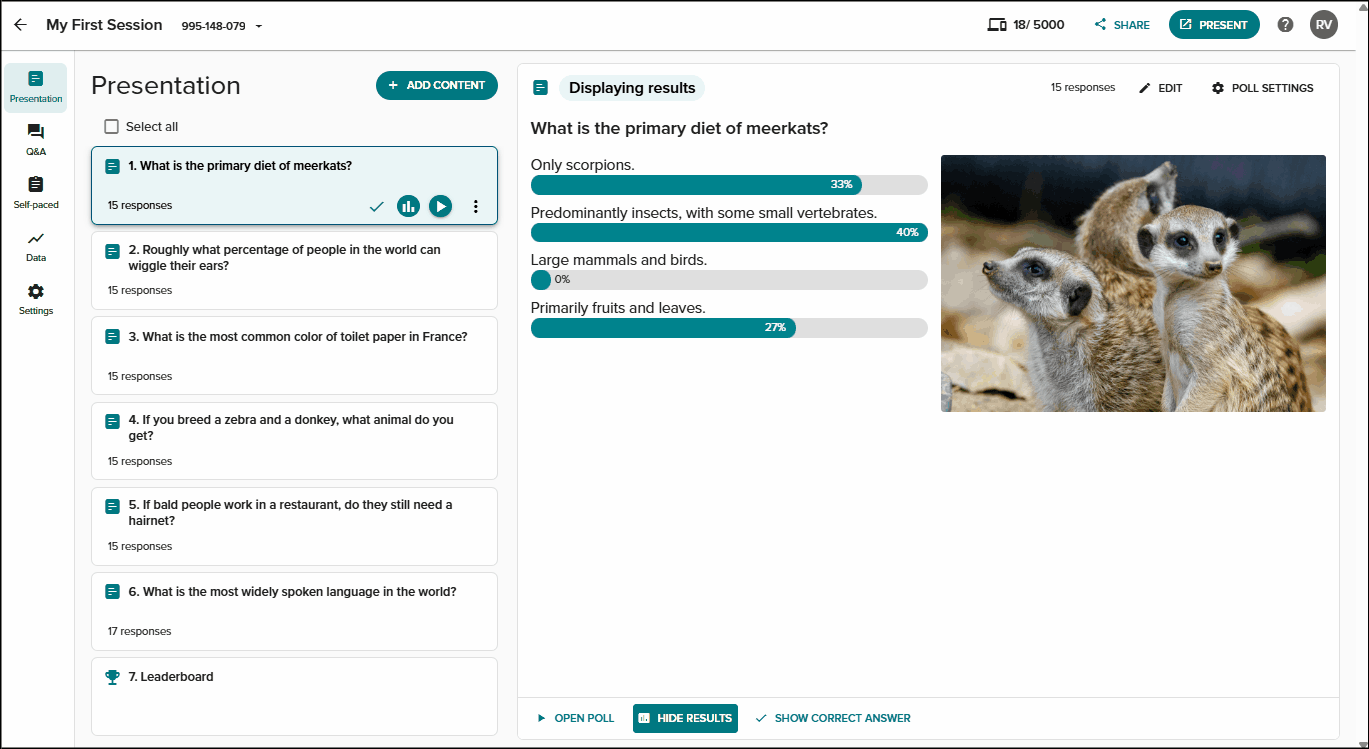Open the Self-paced sidebar tab
The image size is (1369, 749).
pos(36,193)
